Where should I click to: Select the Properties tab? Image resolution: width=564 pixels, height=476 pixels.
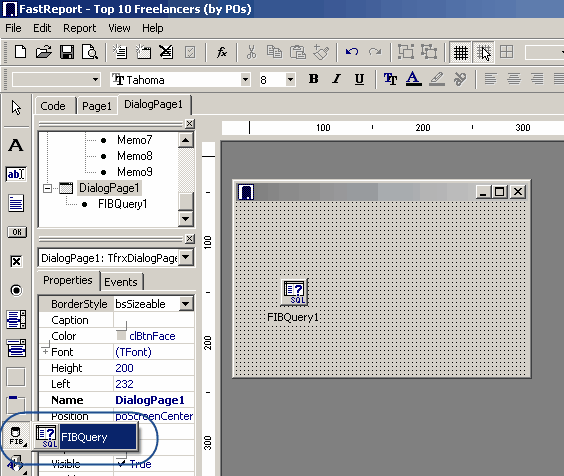pos(68,280)
